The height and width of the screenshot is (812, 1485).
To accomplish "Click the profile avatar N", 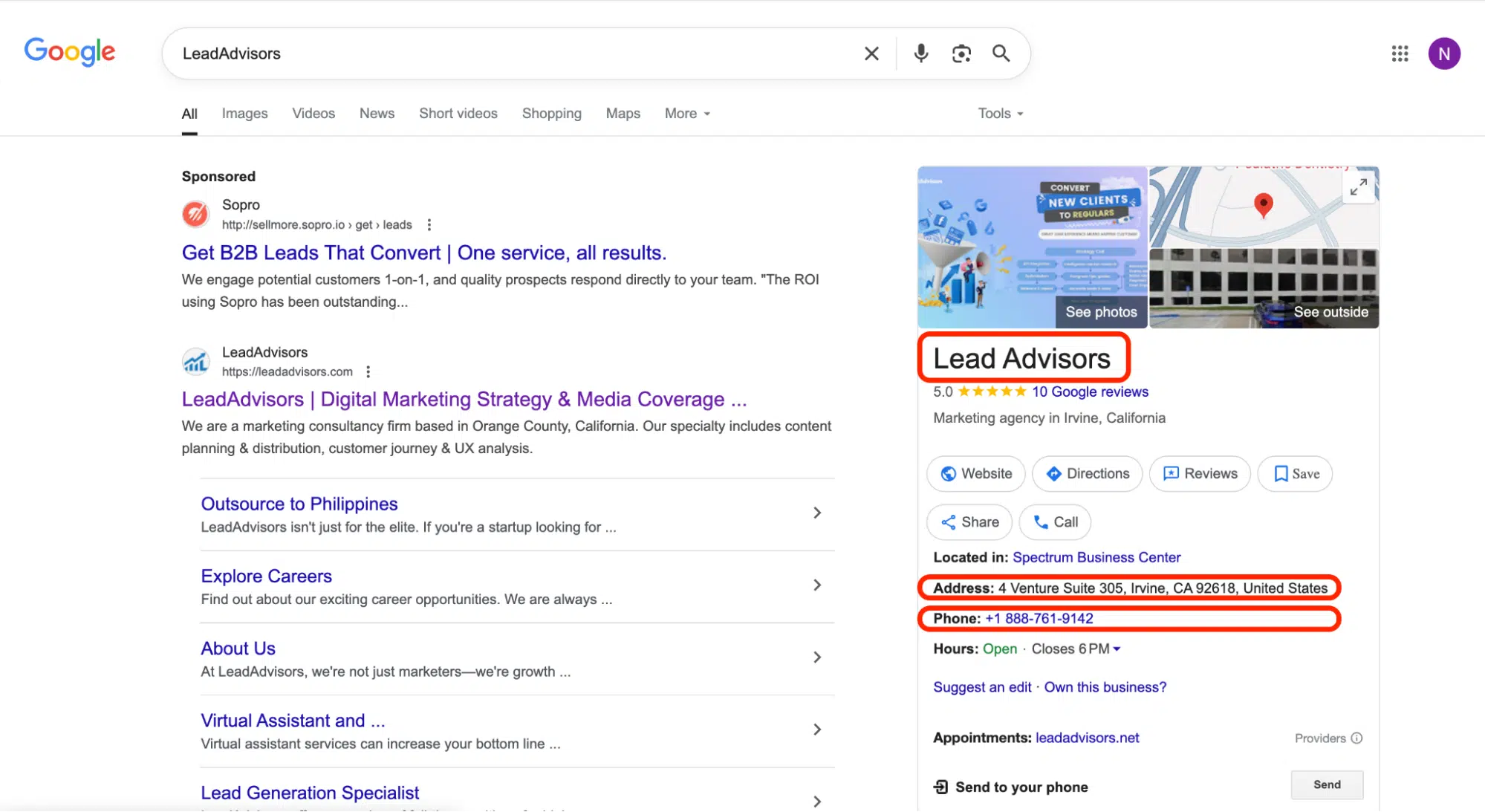I will tap(1444, 53).
